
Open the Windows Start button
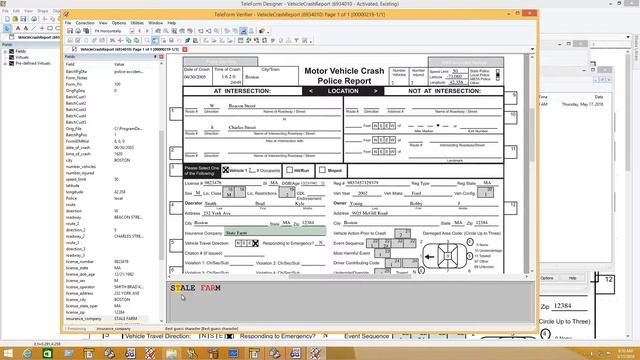(8, 353)
